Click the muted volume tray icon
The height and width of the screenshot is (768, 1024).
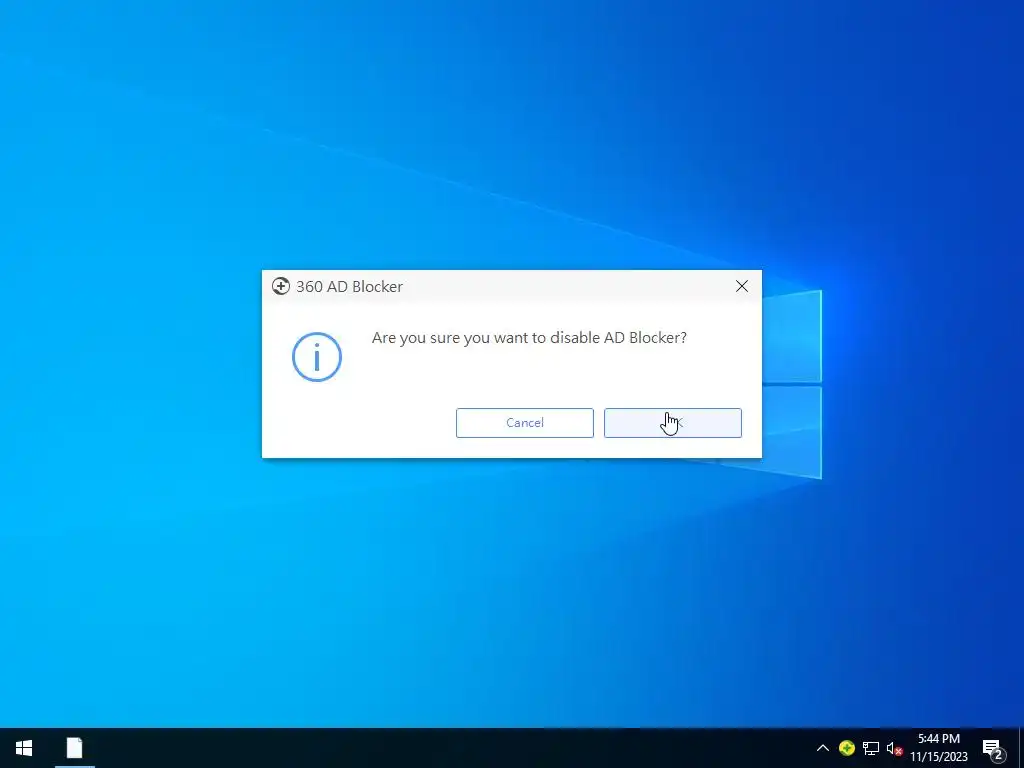click(895, 748)
